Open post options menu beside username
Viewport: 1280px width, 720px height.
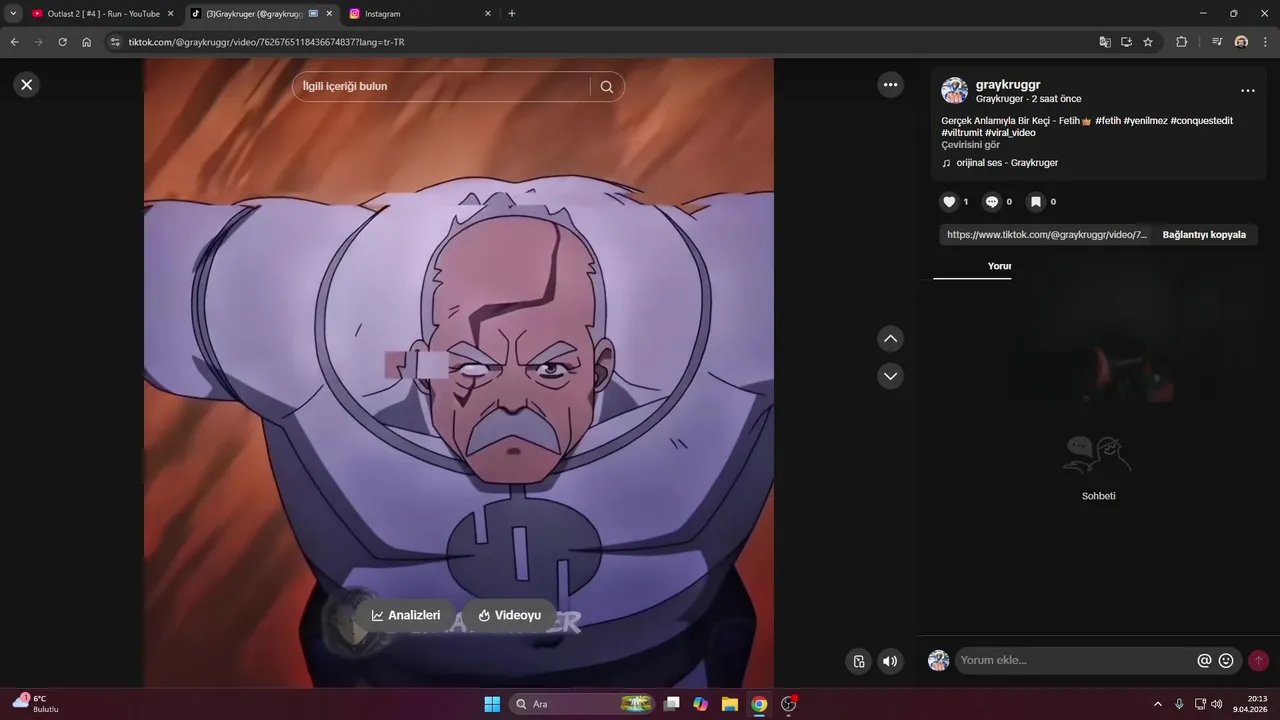1247,91
